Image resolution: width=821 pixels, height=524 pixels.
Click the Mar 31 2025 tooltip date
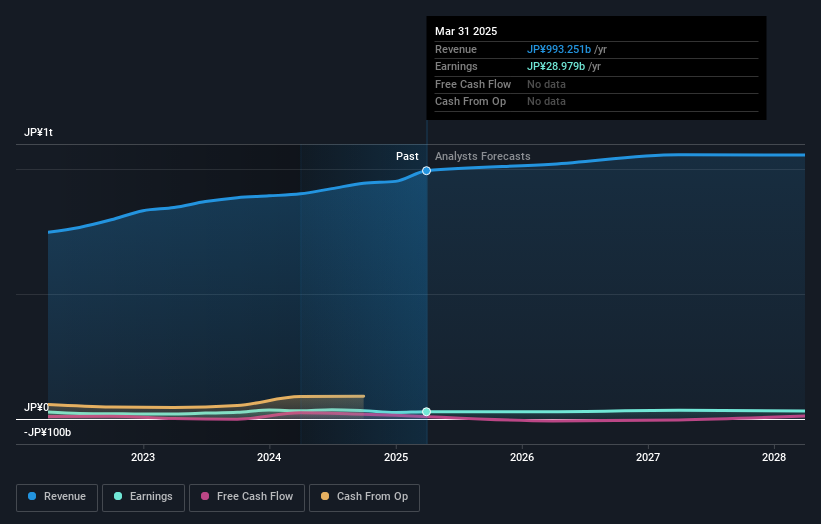466,31
